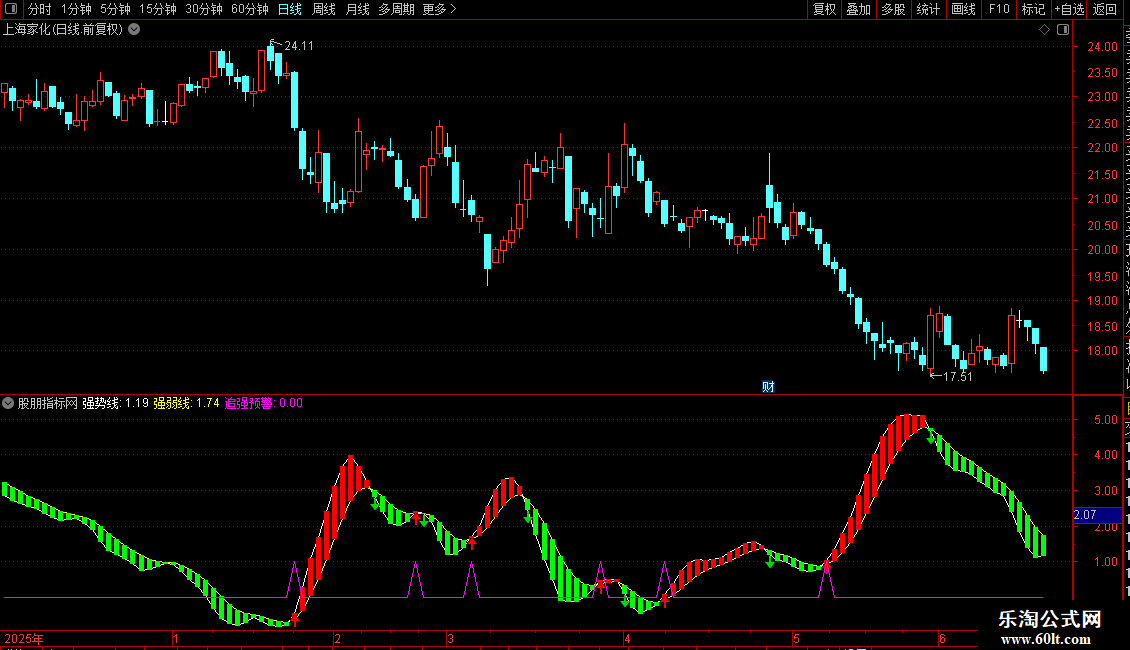1130x650 pixels.
Task: Toggle the side panel icon in chart header
Action: [x=1063, y=30]
